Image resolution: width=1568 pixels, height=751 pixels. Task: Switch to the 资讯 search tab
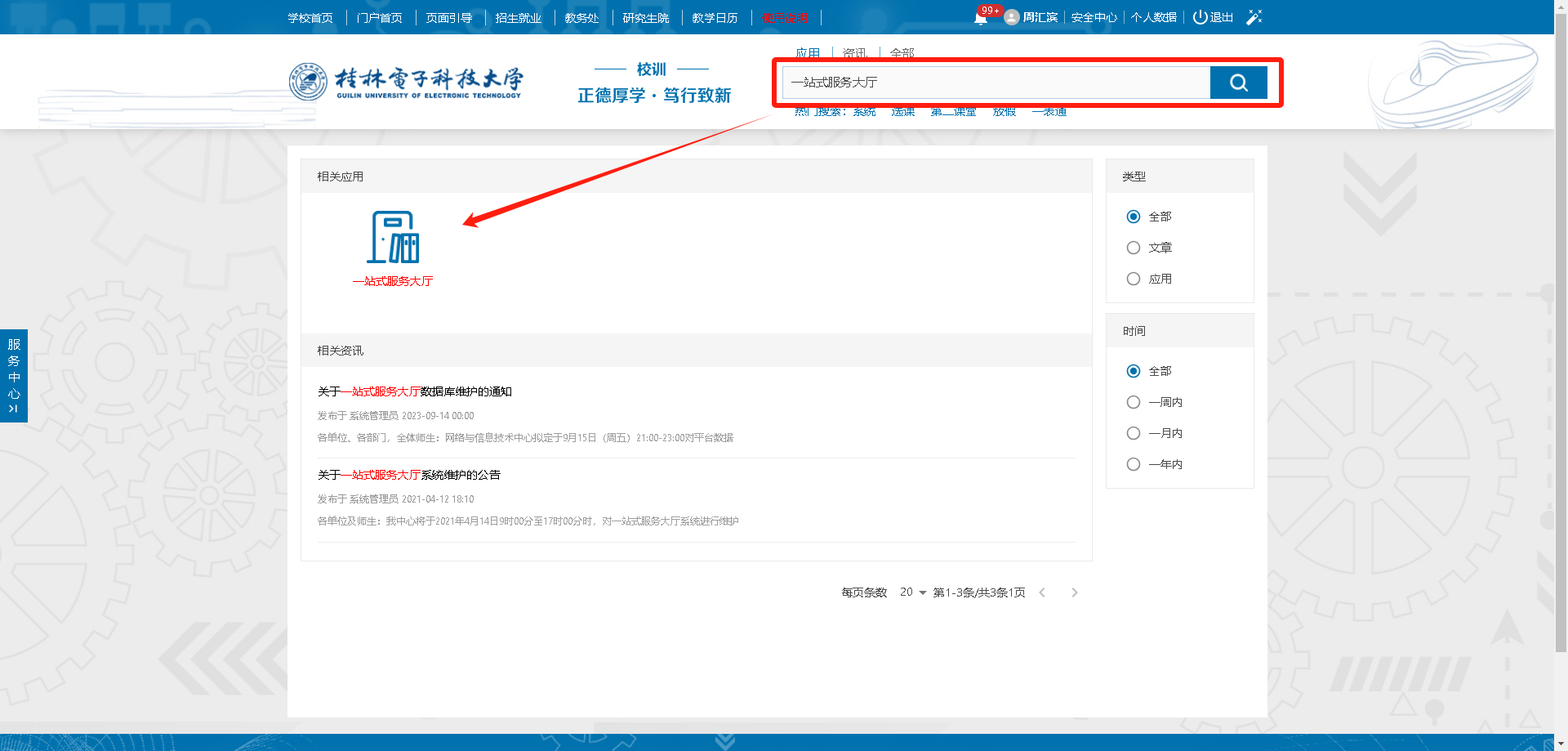854,53
